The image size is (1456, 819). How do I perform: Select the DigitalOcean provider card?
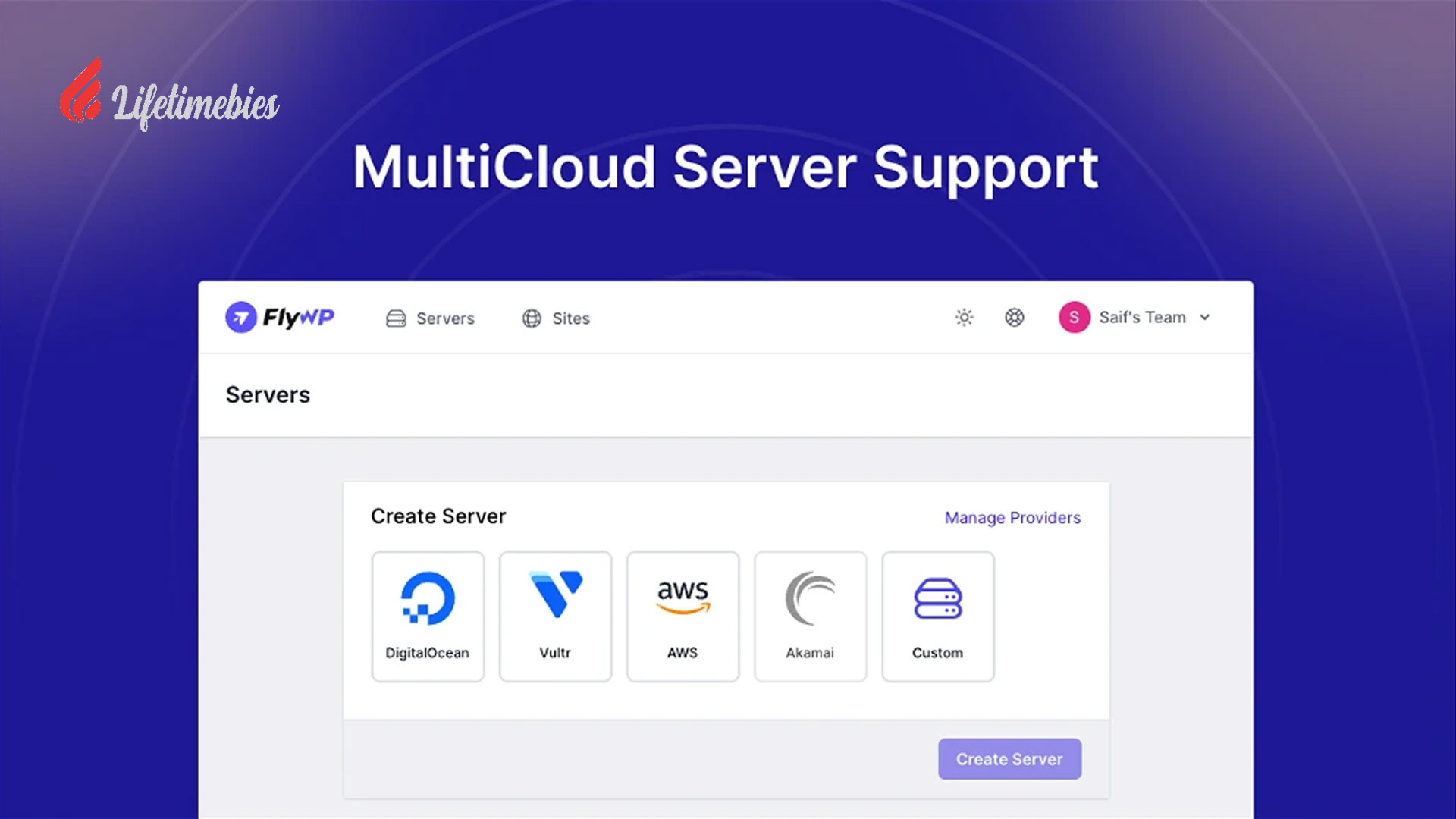click(428, 617)
